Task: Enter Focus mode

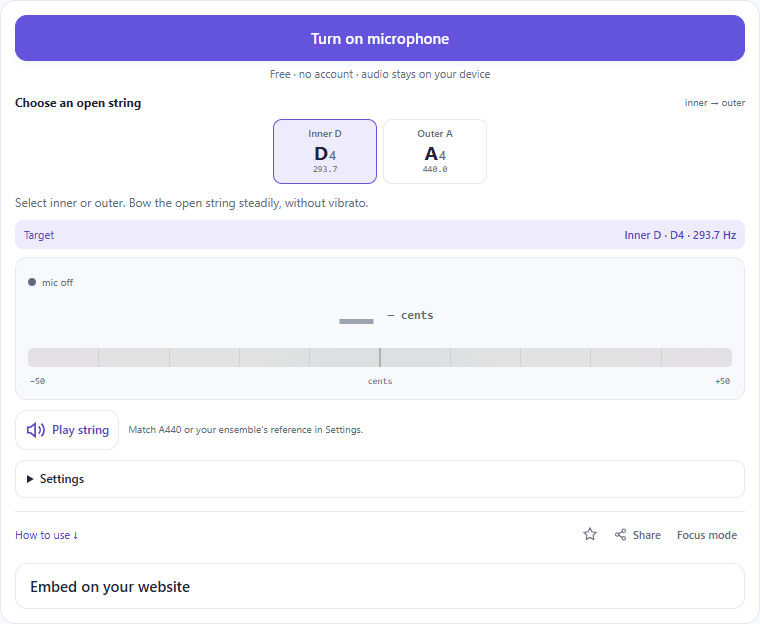Action: pos(707,535)
